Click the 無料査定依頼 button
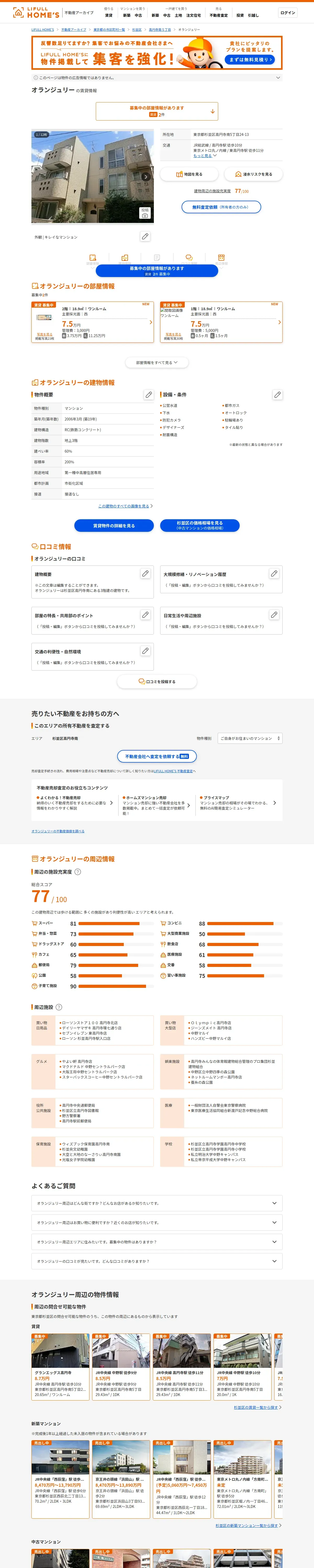Screen dimensions: 314x1568 [x=221, y=207]
